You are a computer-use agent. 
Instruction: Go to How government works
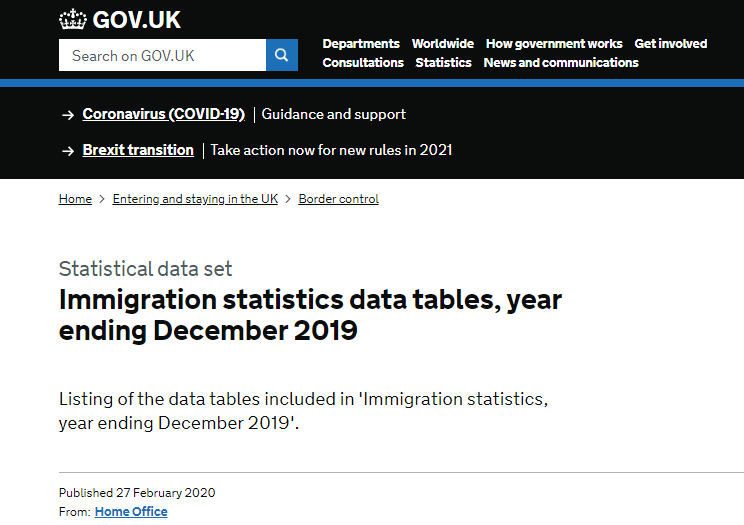point(554,44)
